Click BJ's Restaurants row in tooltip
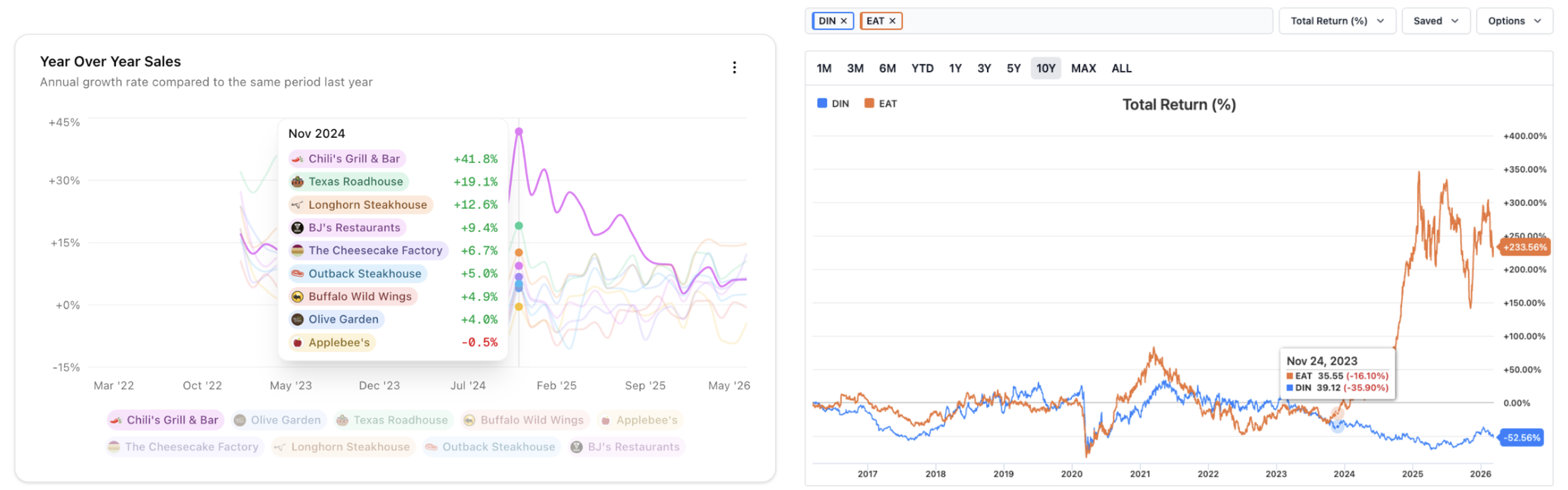This screenshot has height=490, width=1568. tap(393, 228)
